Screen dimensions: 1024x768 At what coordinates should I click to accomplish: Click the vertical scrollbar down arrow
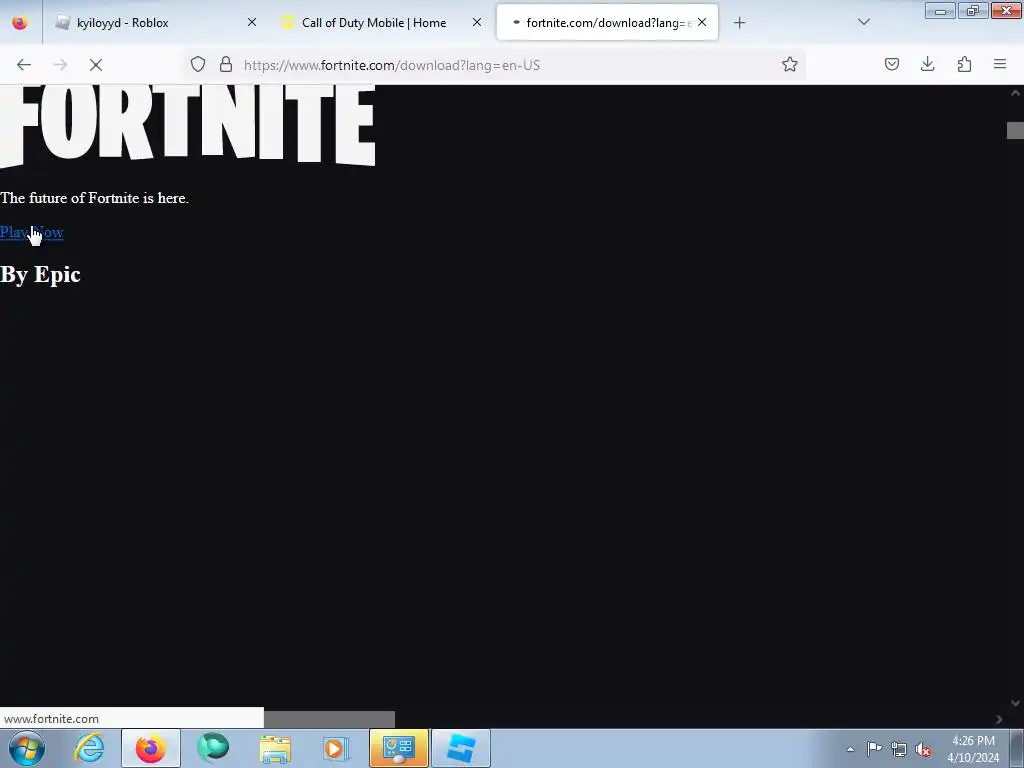coord(1015,703)
